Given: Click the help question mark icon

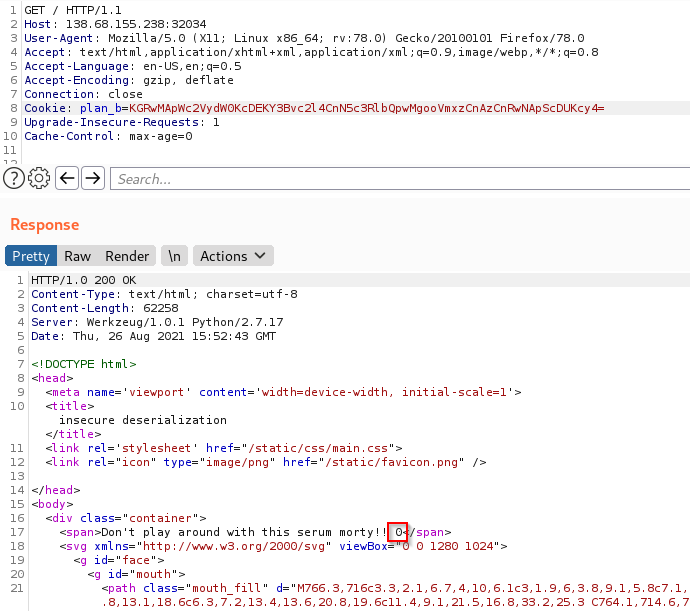Looking at the screenshot, I should click(x=14, y=178).
